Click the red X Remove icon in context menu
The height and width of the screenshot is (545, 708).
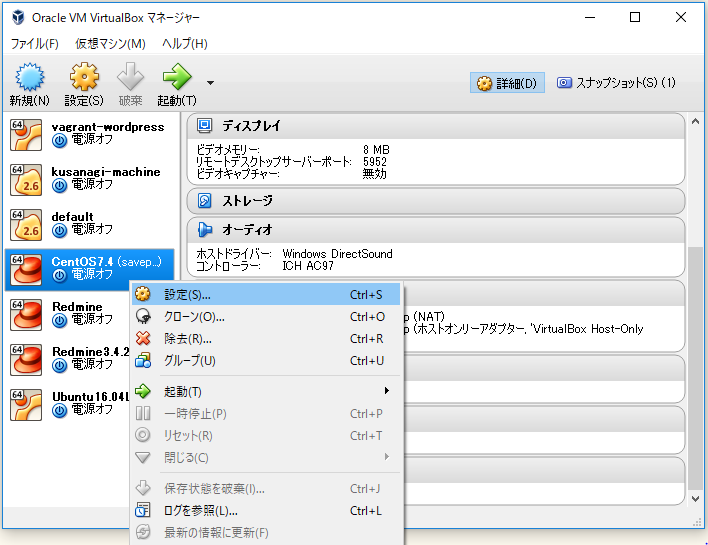(143, 338)
